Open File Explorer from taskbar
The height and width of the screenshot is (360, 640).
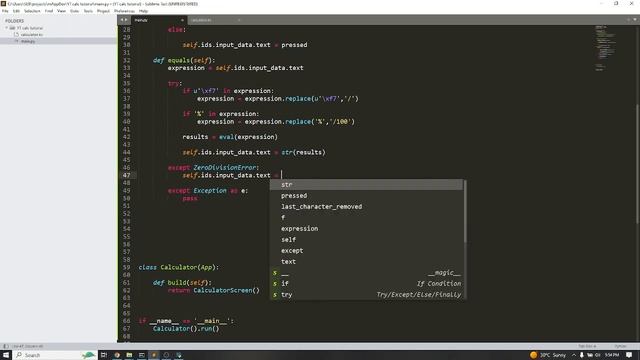[x=129, y=355]
